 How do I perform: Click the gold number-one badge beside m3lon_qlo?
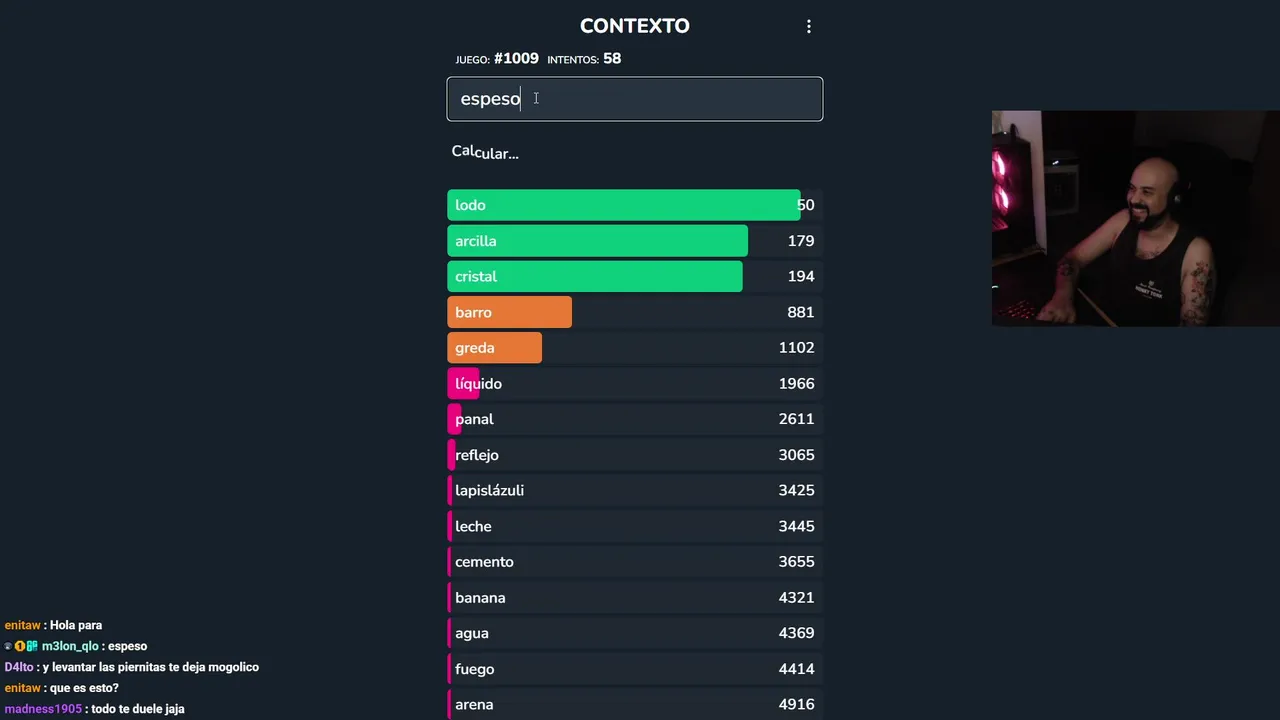coord(20,647)
